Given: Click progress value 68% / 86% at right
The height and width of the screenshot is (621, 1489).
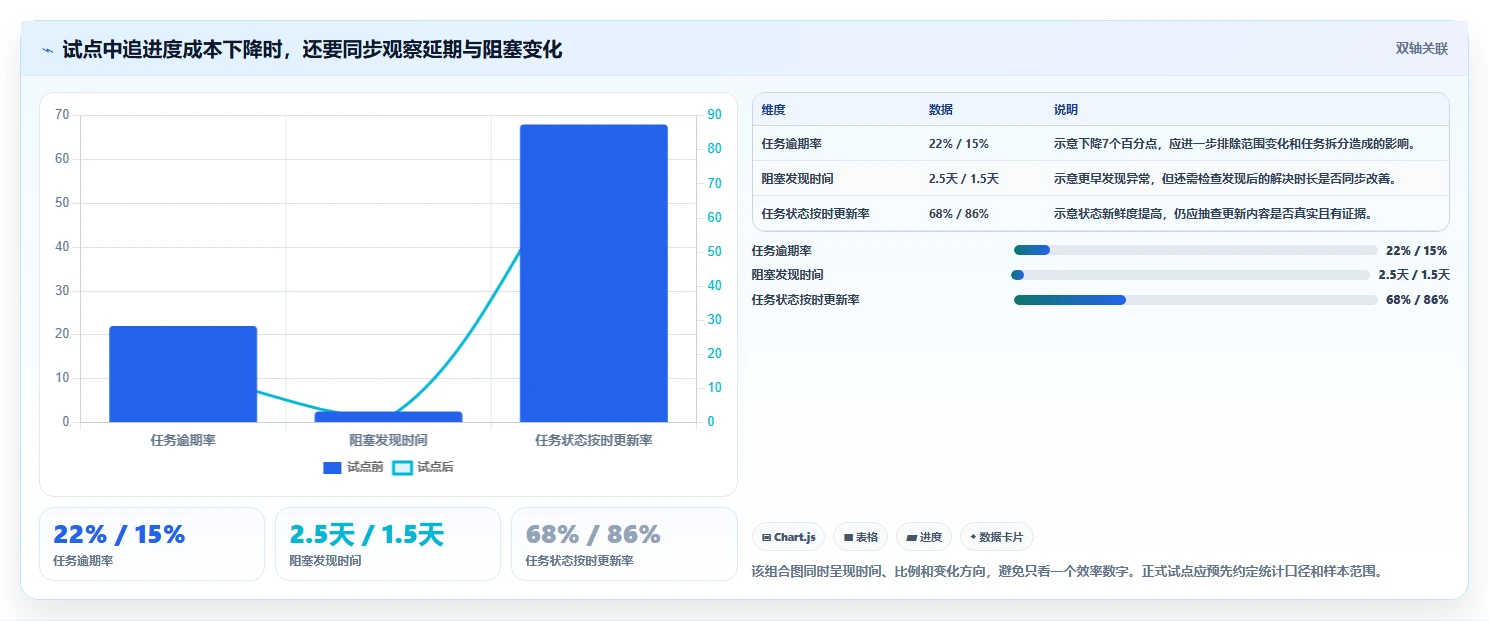Looking at the screenshot, I should 1417,300.
